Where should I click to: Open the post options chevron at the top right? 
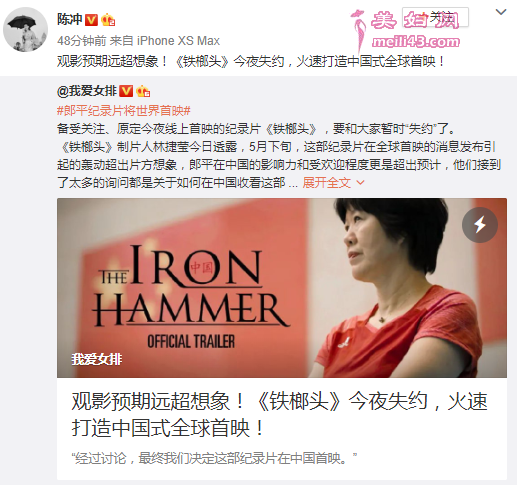pyautogui.click(x=501, y=12)
